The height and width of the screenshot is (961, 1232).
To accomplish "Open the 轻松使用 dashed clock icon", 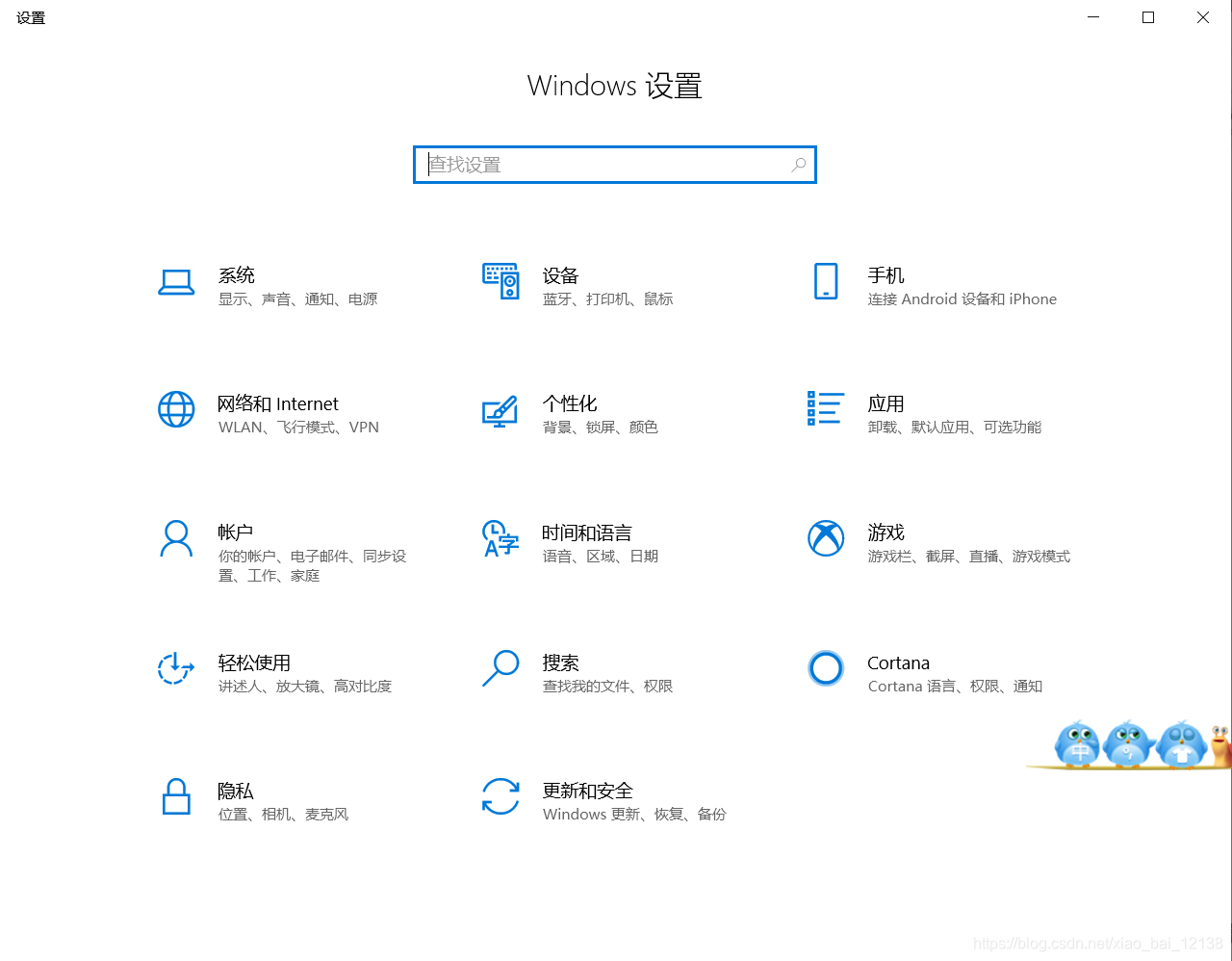I will (x=176, y=667).
